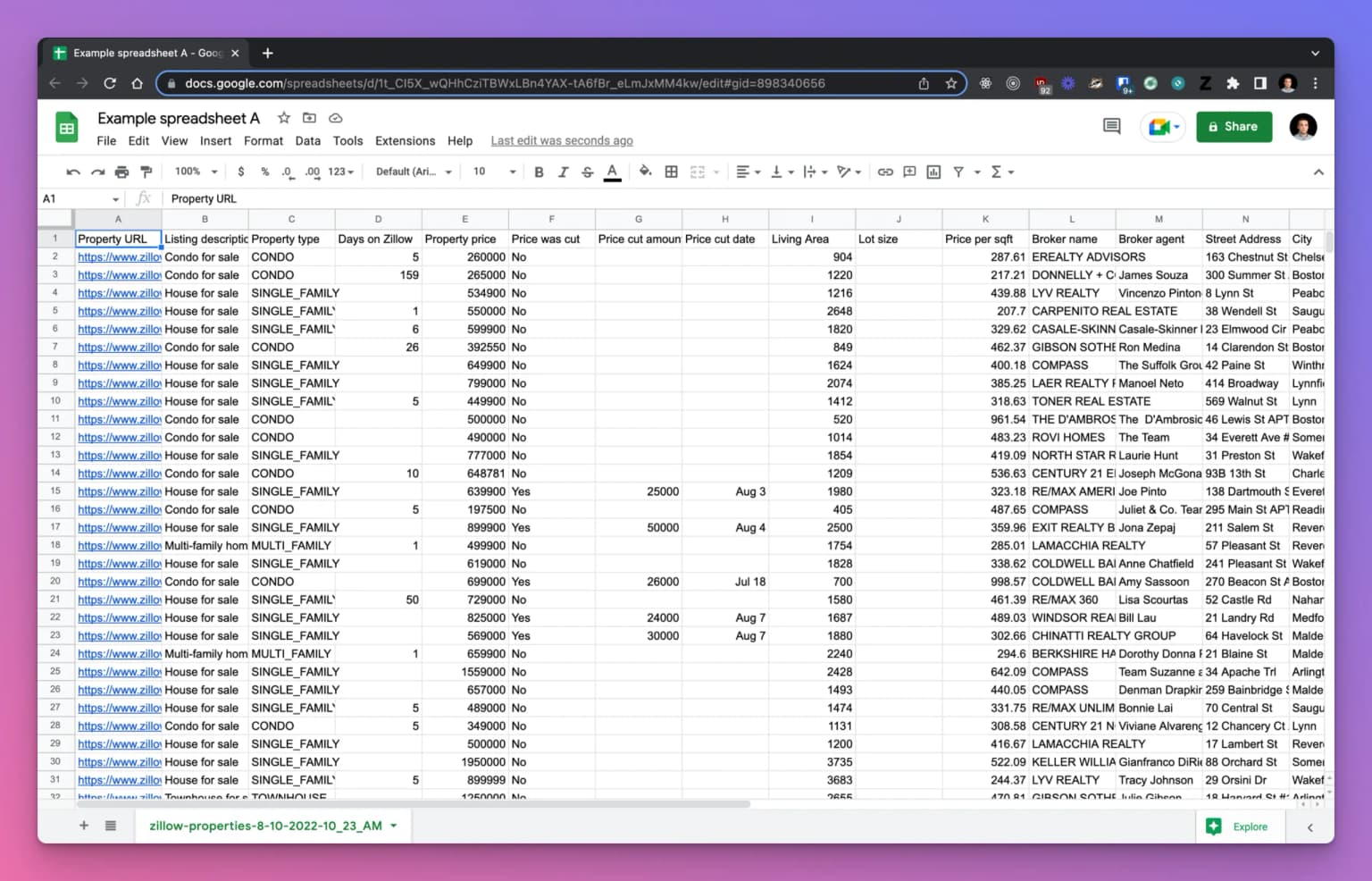Image resolution: width=1372 pixels, height=881 pixels.
Task: Open the fill color picker
Action: coord(645,172)
